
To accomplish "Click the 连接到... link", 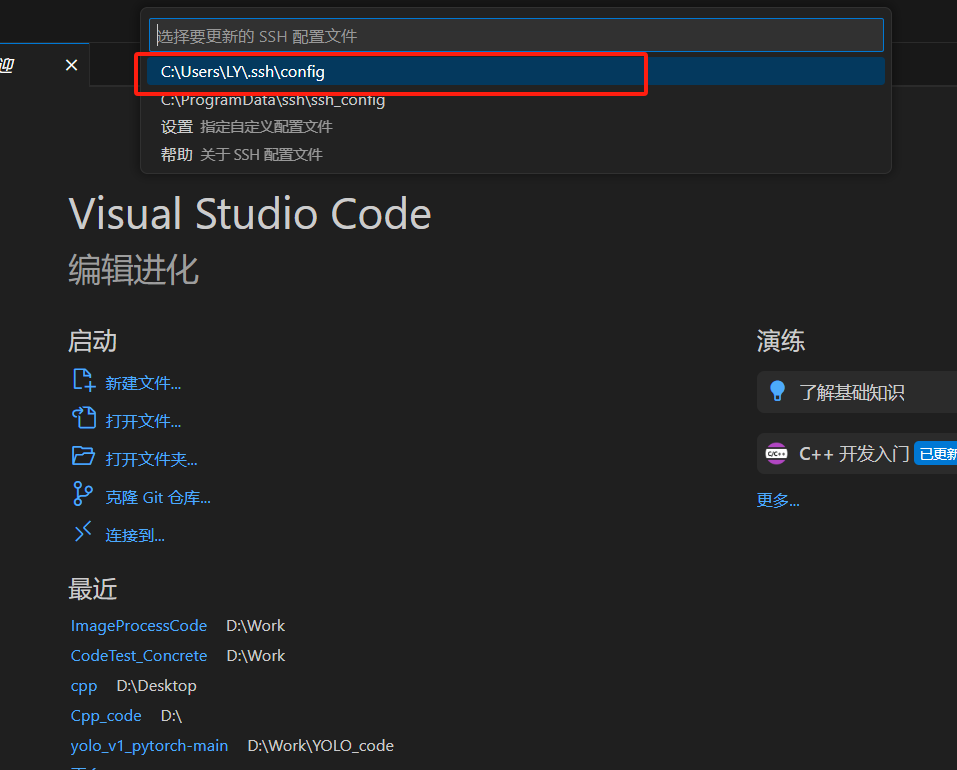I will 135,535.
